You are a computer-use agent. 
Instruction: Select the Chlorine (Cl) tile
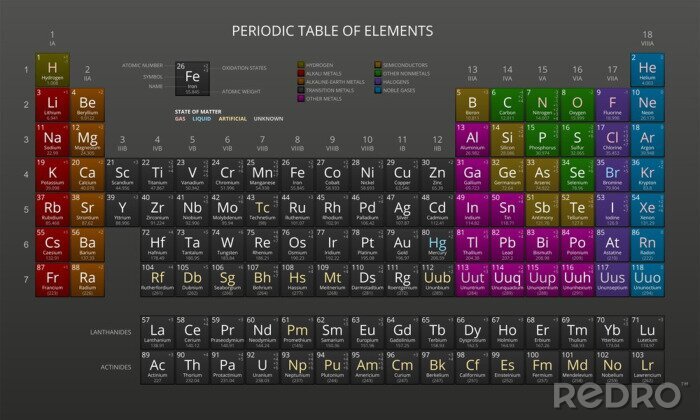click(612, 140)
